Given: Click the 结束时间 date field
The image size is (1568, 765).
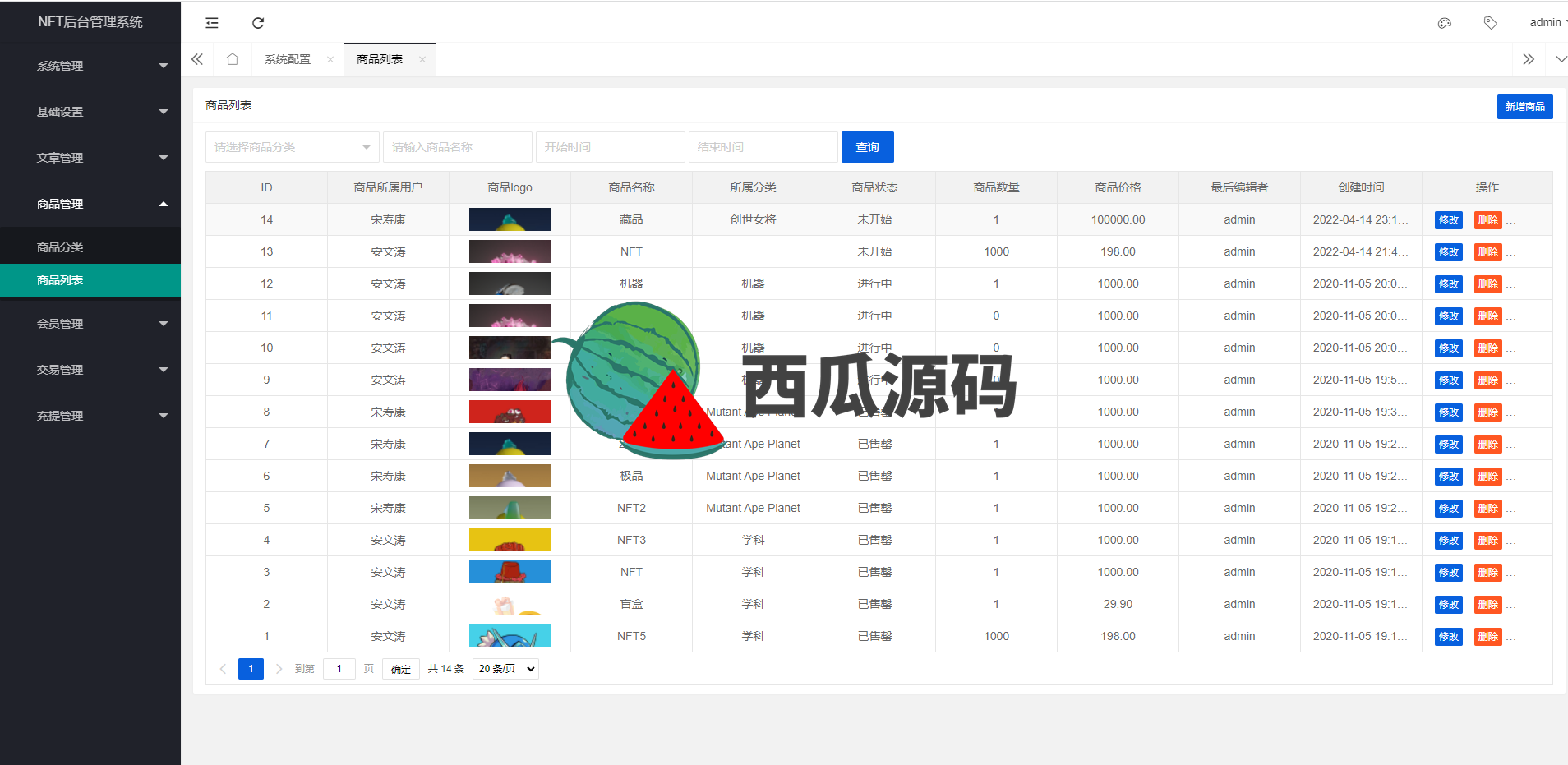Looking at the screenshot, I should 763,147.
